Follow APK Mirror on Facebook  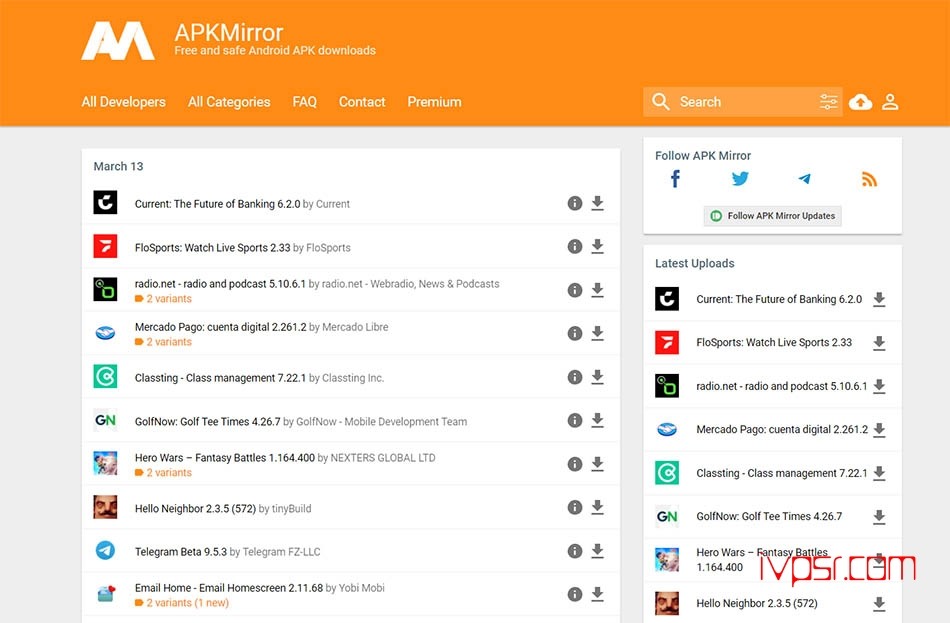pyautogui.click(x=675, y=179)
